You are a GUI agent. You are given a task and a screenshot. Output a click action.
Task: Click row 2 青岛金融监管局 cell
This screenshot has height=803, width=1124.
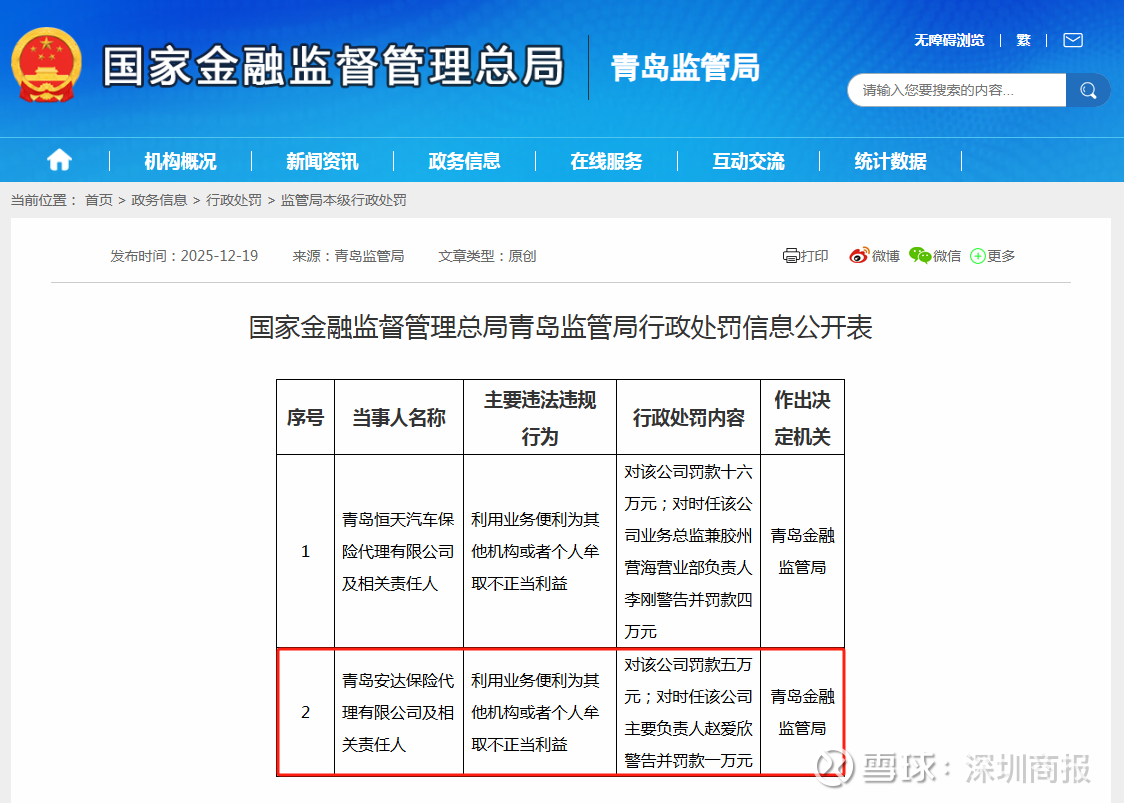[802, 712]
